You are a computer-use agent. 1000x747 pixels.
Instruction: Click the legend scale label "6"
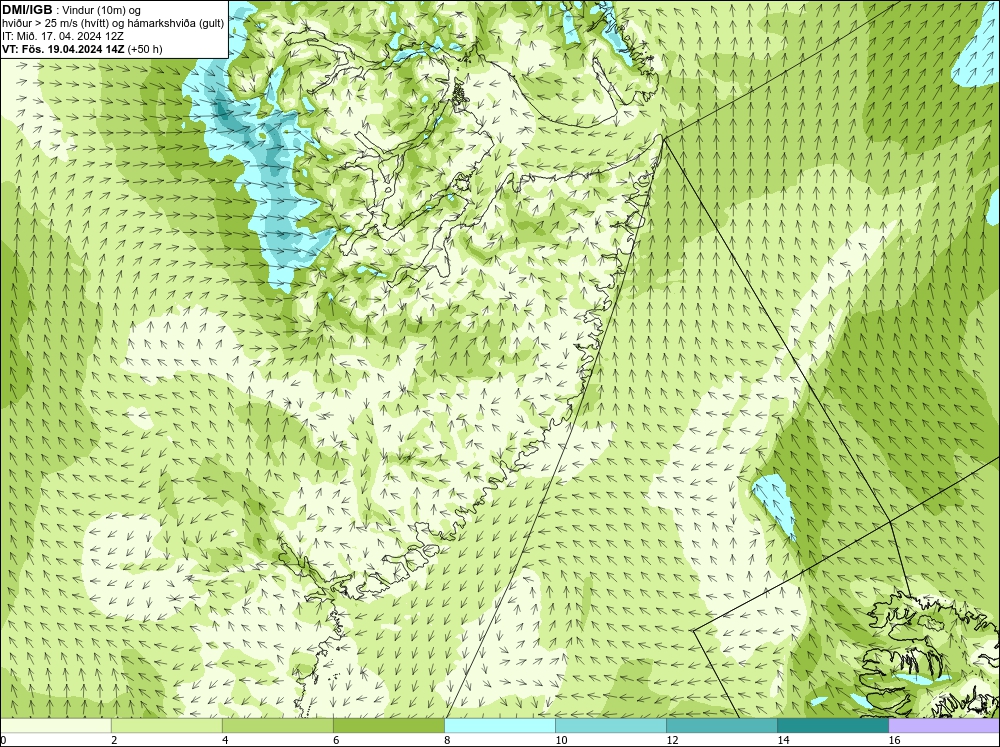click(335, 740)
